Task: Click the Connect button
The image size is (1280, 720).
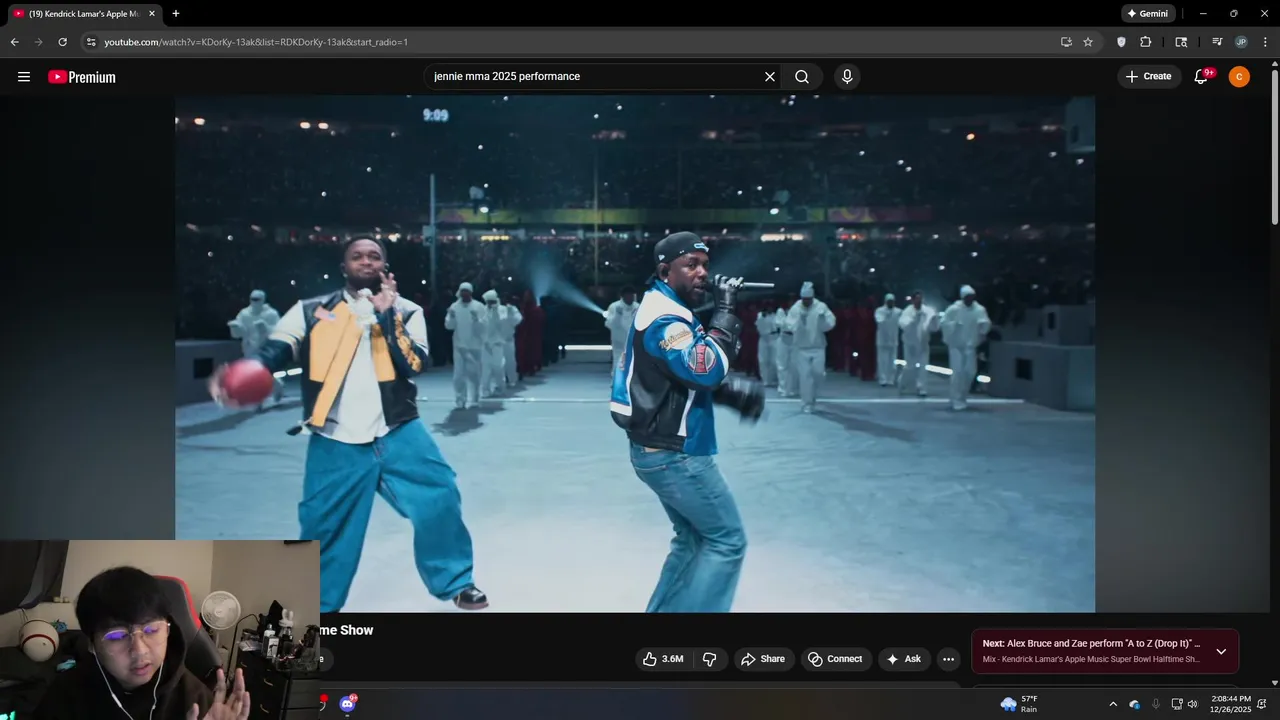Action: tap(835, 659)
